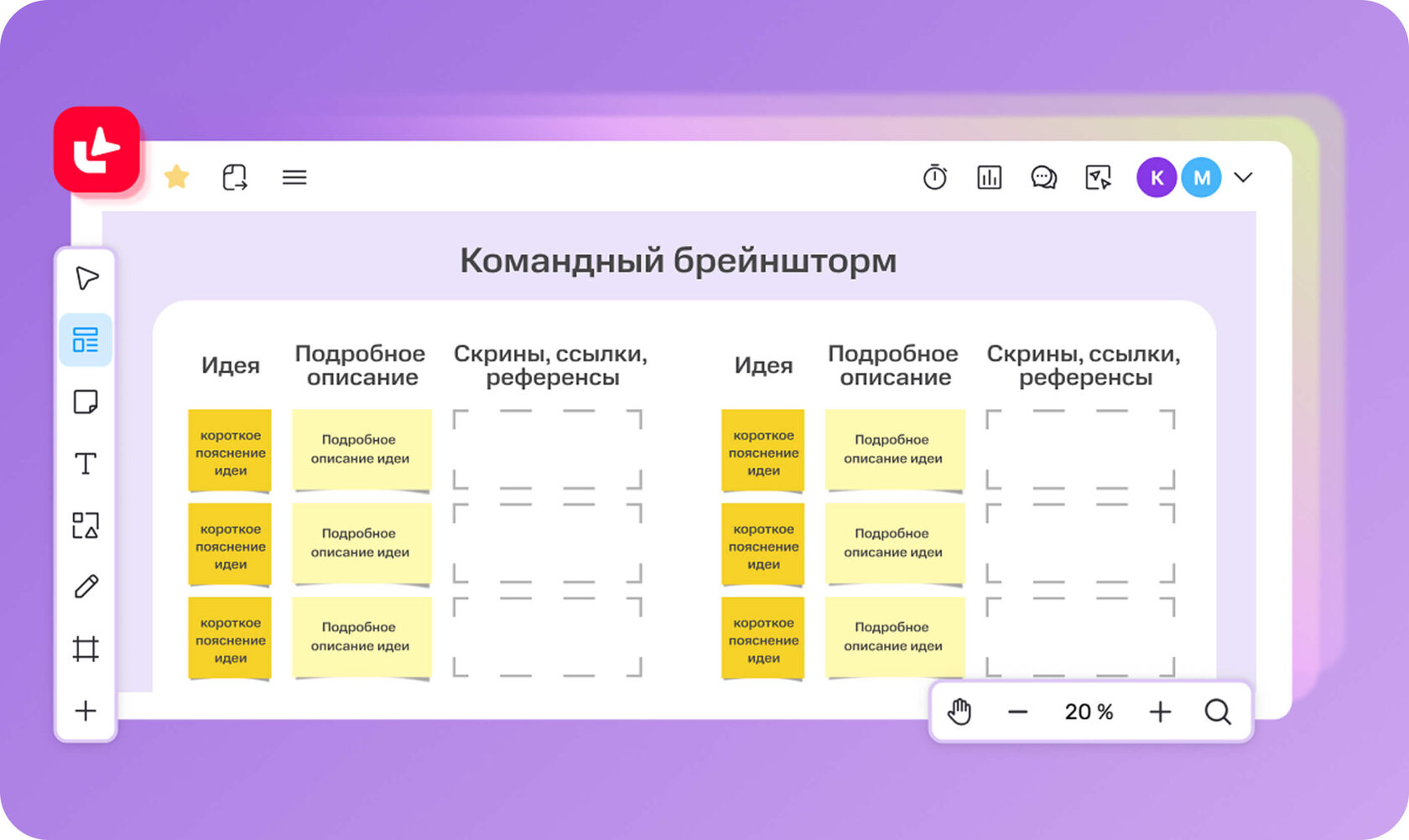Open the share/export menu
Image resolution: width=1409 pixels, height=840 pixels.
(x=236, y=177)
